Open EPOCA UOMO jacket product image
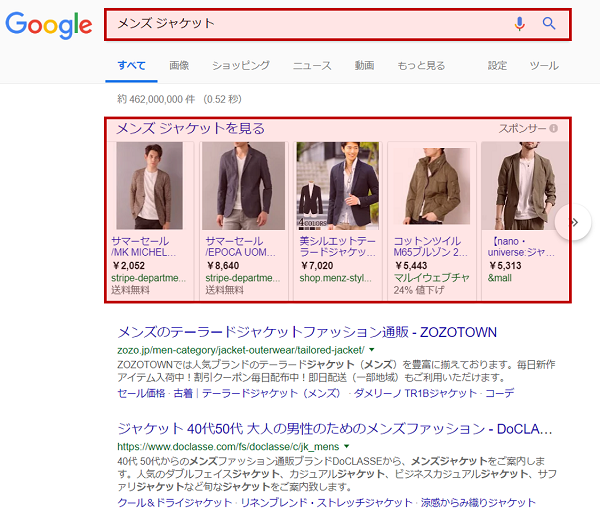The width and height of the screenshot is (600, 518). coord(243,186)
